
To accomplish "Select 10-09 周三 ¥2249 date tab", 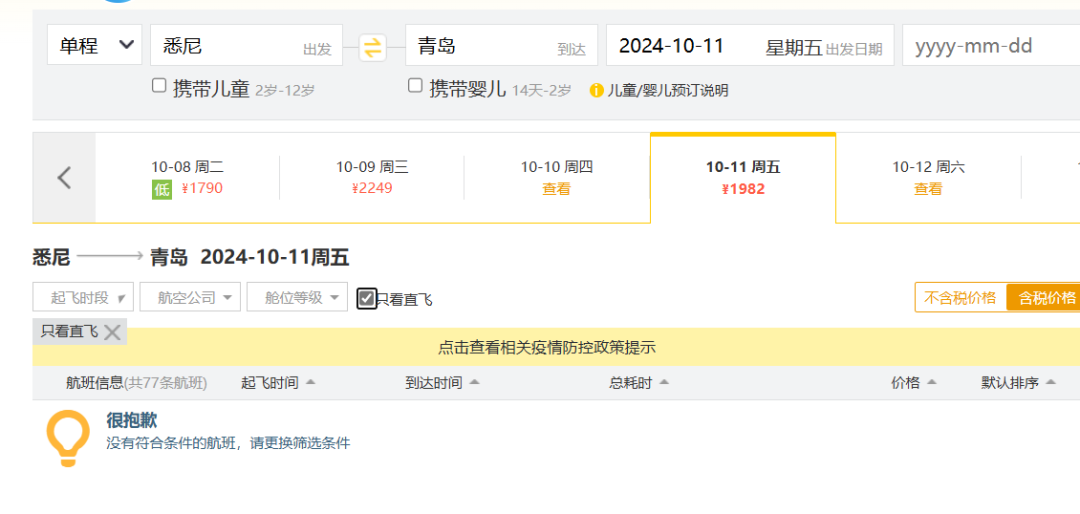I will click(x=372, y=178).
